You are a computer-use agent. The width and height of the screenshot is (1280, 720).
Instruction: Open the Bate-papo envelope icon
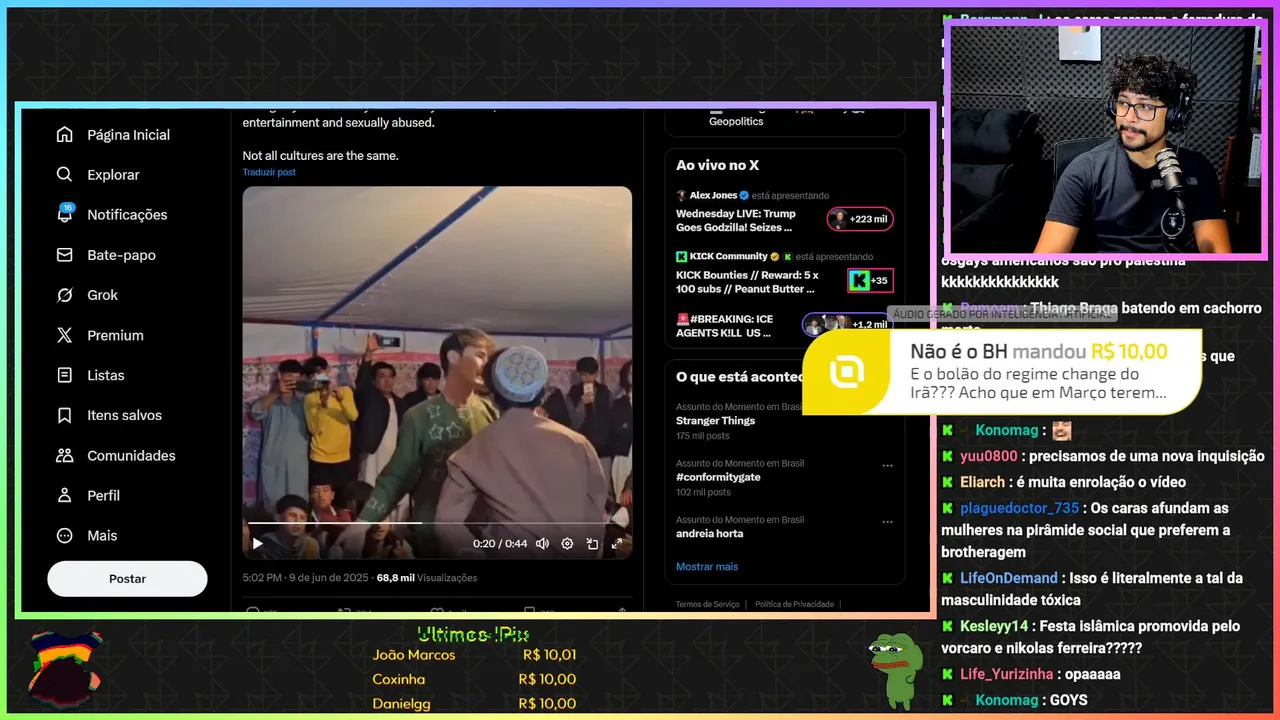(x=65, y=255)
